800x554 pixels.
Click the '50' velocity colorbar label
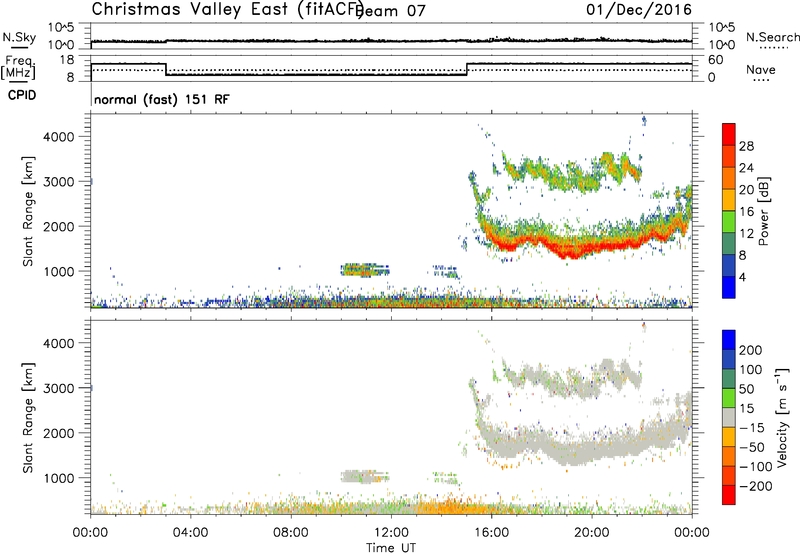click(747, 389)
